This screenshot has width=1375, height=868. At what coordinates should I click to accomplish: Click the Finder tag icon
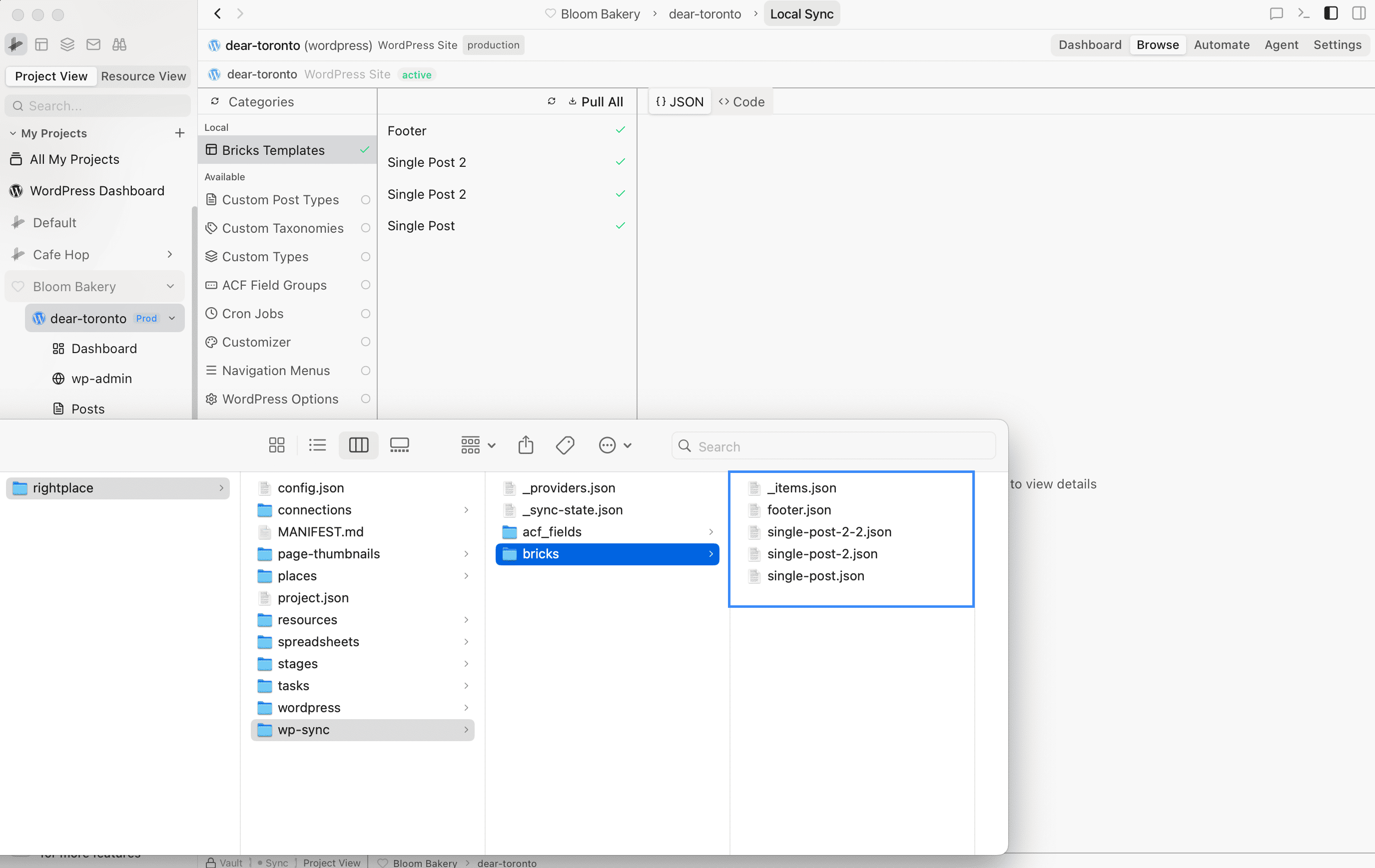(565, 445)
